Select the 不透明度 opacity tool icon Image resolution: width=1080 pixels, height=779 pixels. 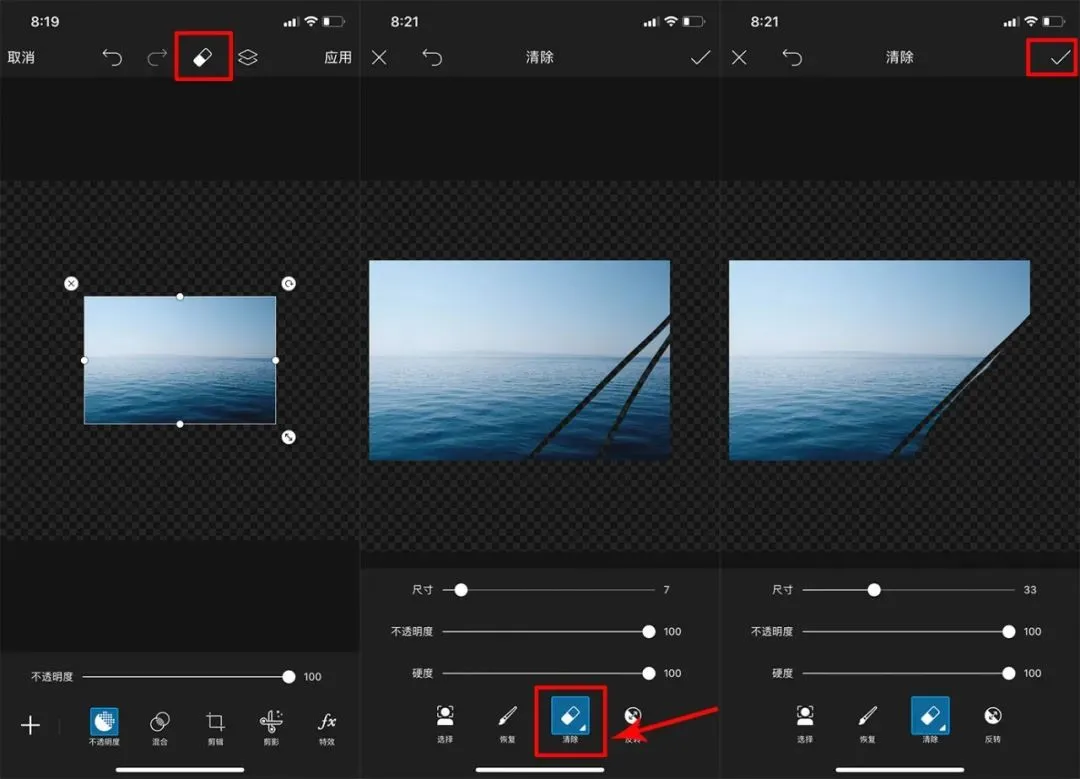[x=104, y=722]
